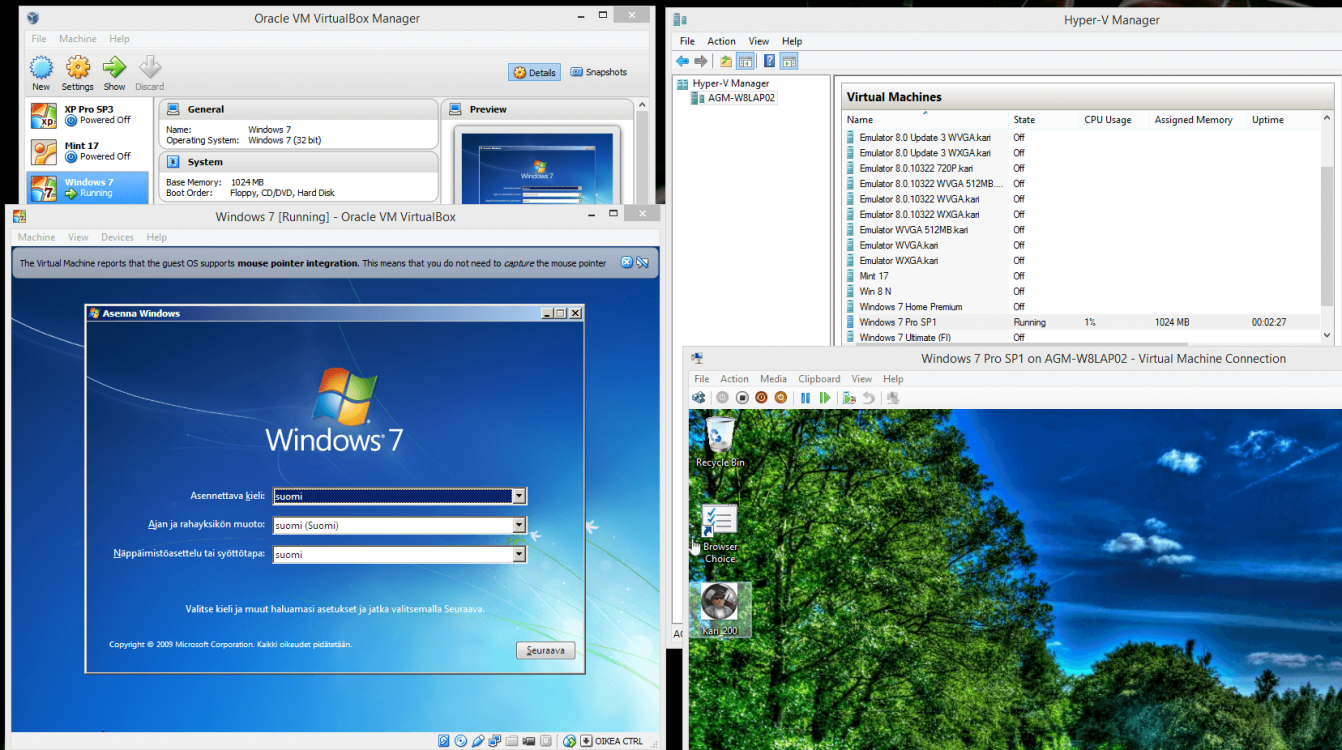The height and width of the screenshot is (750, 1342).
Task: Pause the VM in Virtual Machine Connection
Action: point(805,398)
